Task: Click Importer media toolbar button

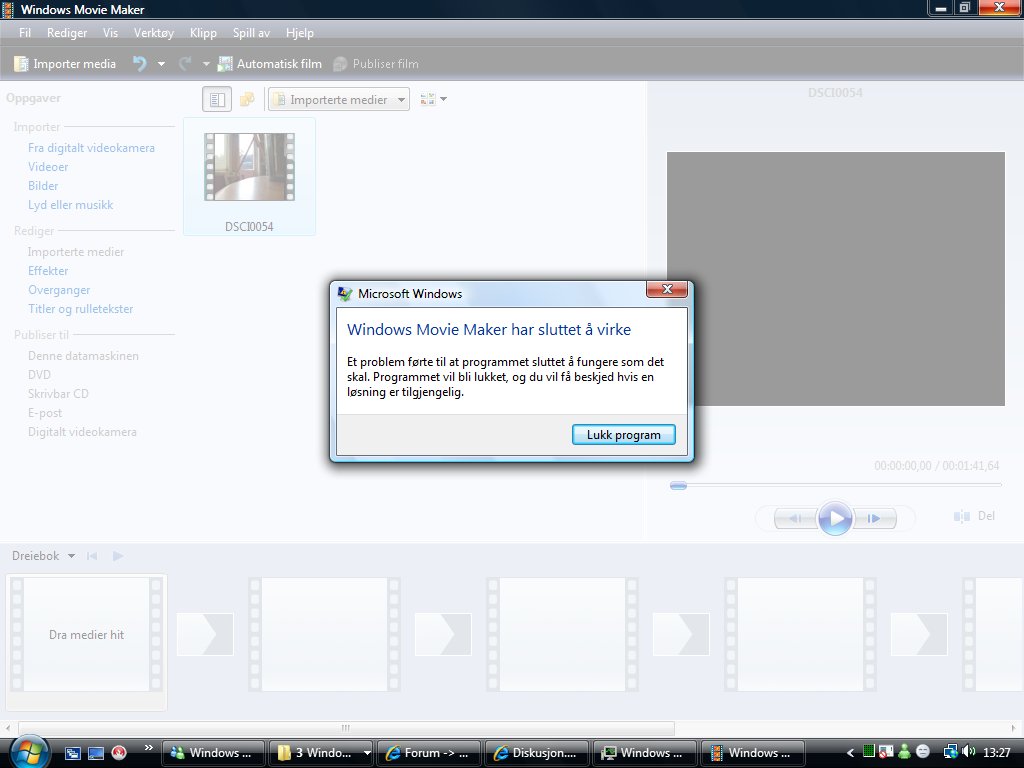Action: pyautogui.click(x=65, y=64)
